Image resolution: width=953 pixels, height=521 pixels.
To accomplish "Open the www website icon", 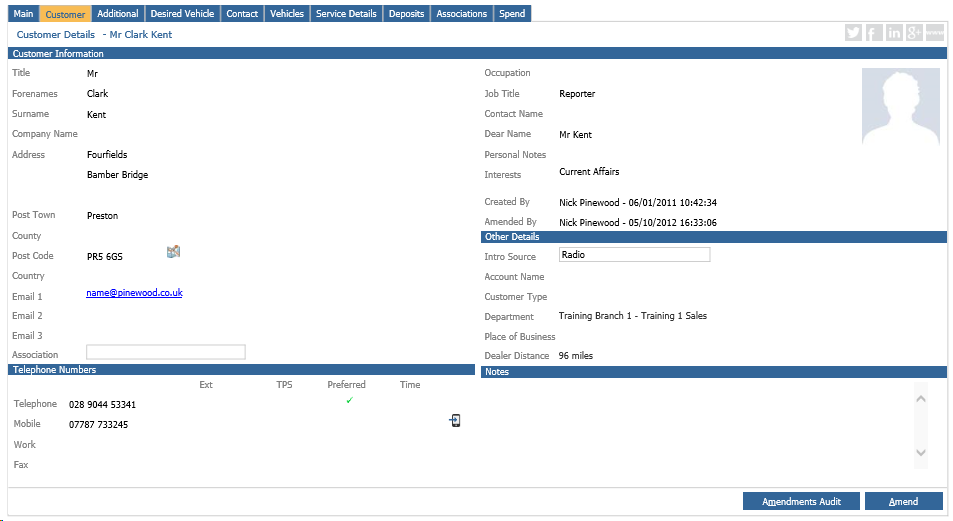I will (935, 33).
